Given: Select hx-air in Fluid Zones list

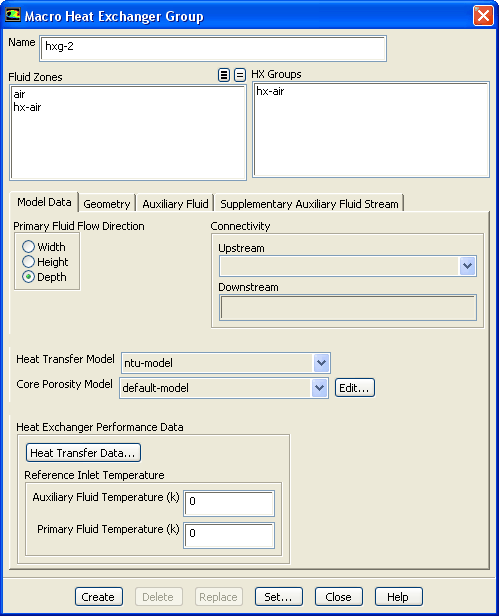Looking at the screenshot, I should coord(27,107).
